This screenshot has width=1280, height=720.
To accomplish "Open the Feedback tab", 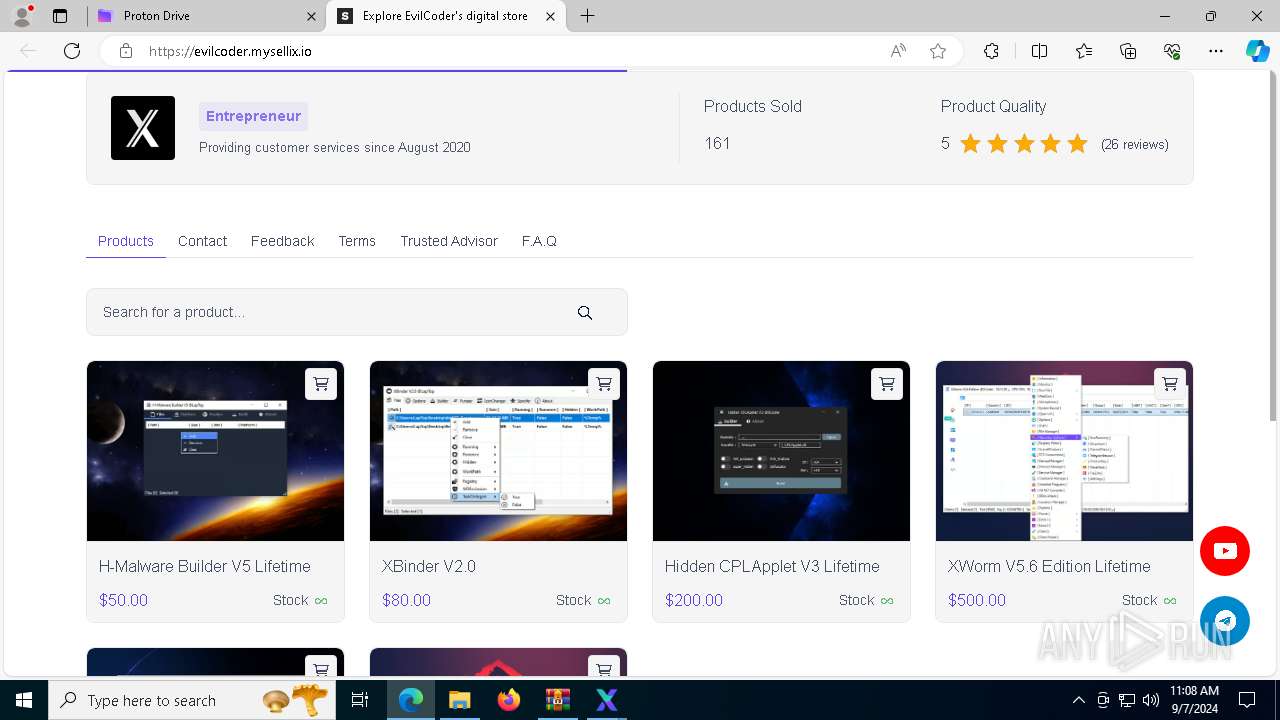I will [282, 241].
